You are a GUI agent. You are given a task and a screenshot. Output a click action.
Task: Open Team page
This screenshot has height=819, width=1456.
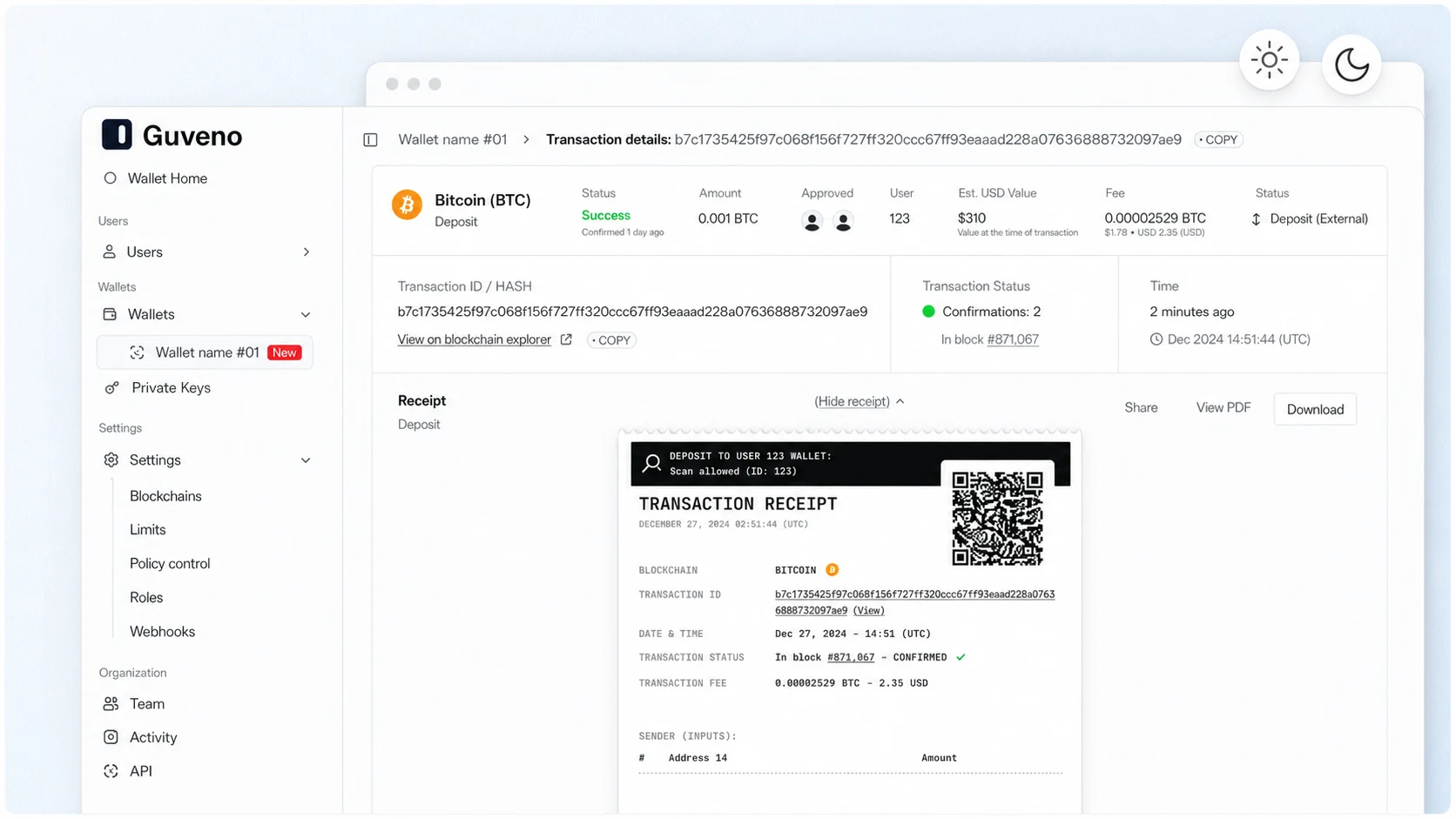tap(147, 703)
